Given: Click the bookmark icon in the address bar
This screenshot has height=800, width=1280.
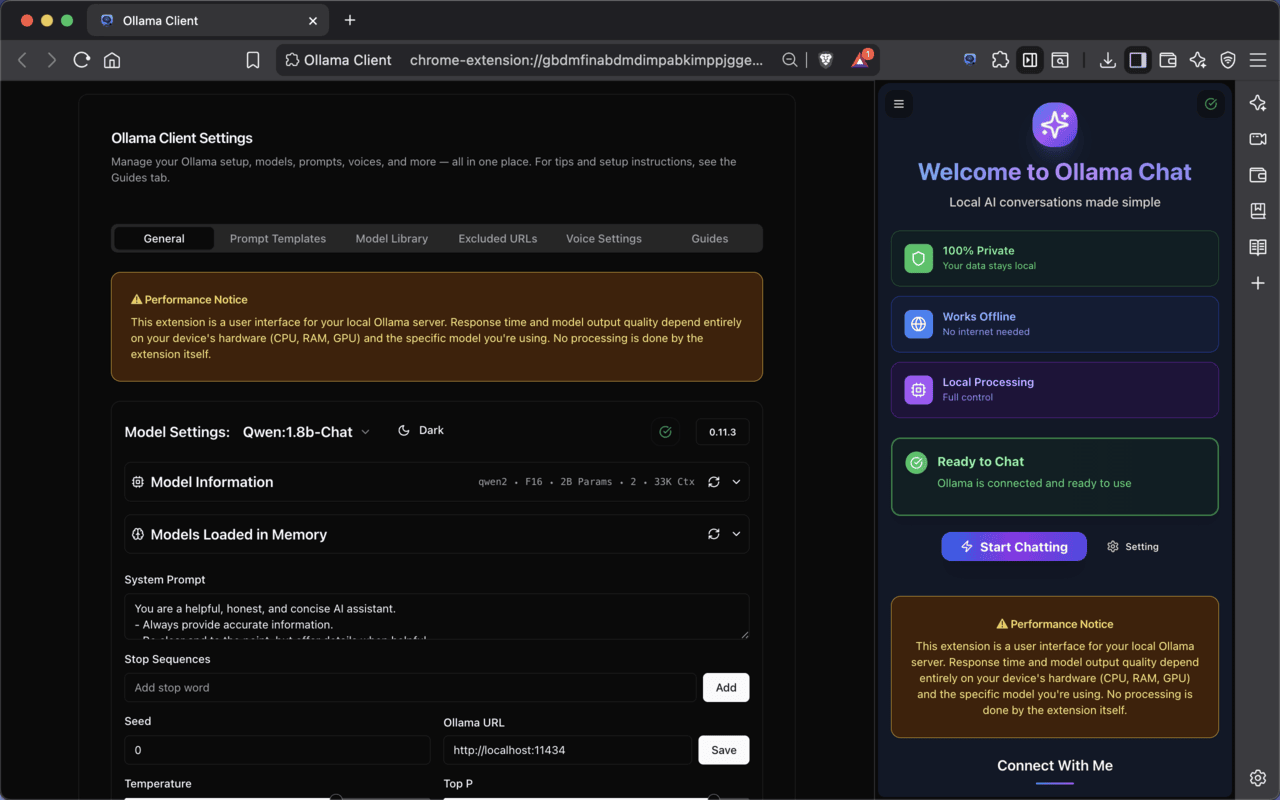Looking at the screenshot, I should click(x=253, y=60).
